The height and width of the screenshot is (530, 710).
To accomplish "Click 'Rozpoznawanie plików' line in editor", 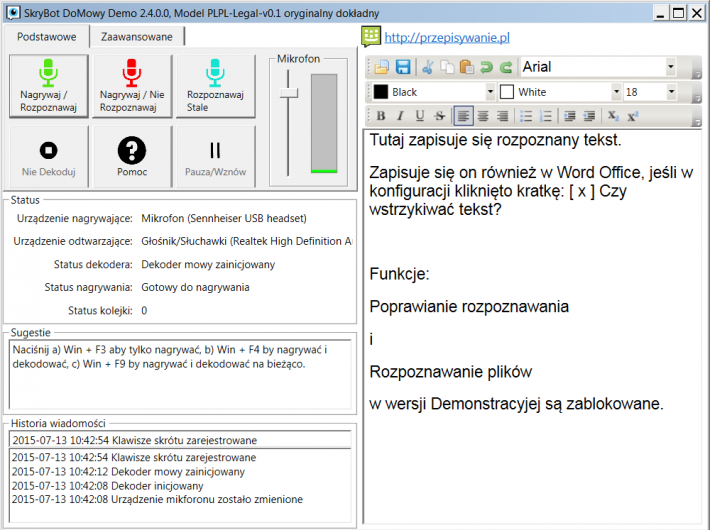I will click(451, 372).
